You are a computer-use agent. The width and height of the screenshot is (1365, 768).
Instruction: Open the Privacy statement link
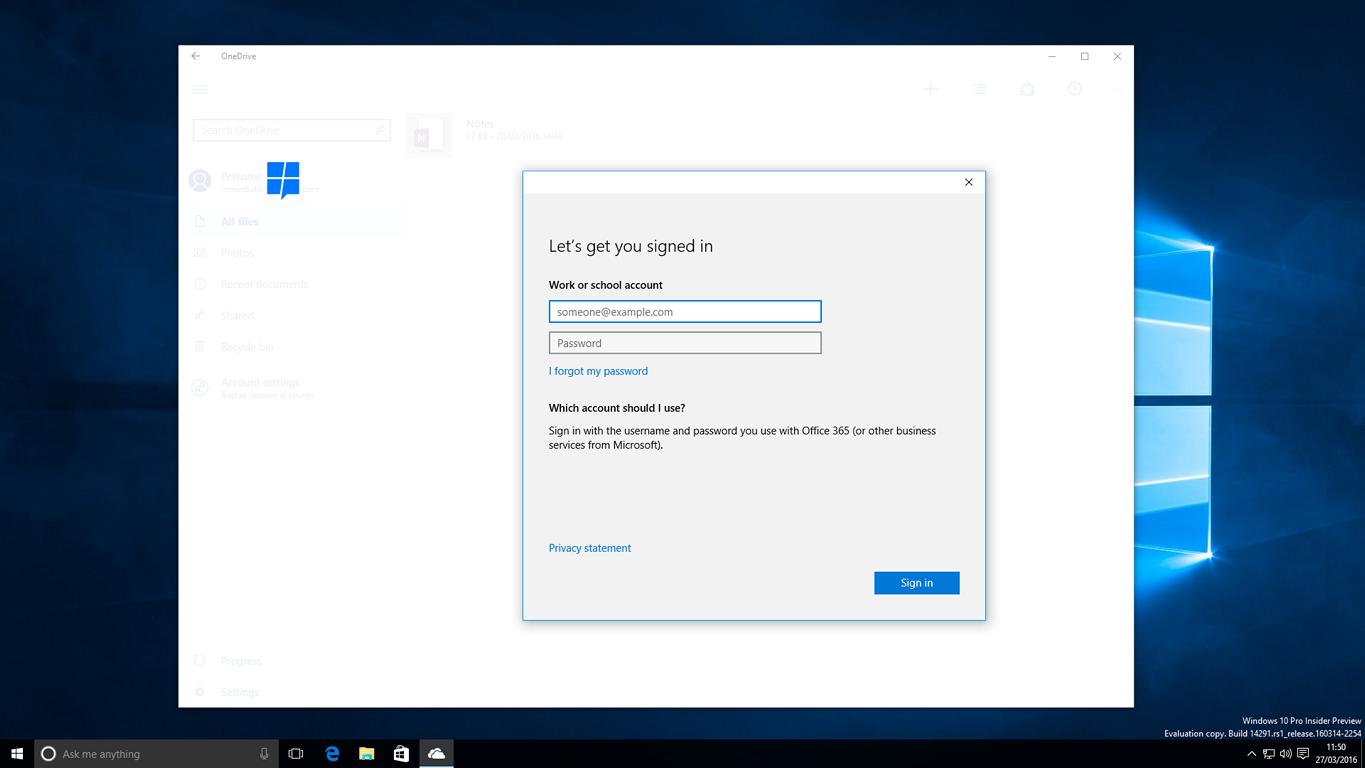pyautogui.click(x=590, y=548)
